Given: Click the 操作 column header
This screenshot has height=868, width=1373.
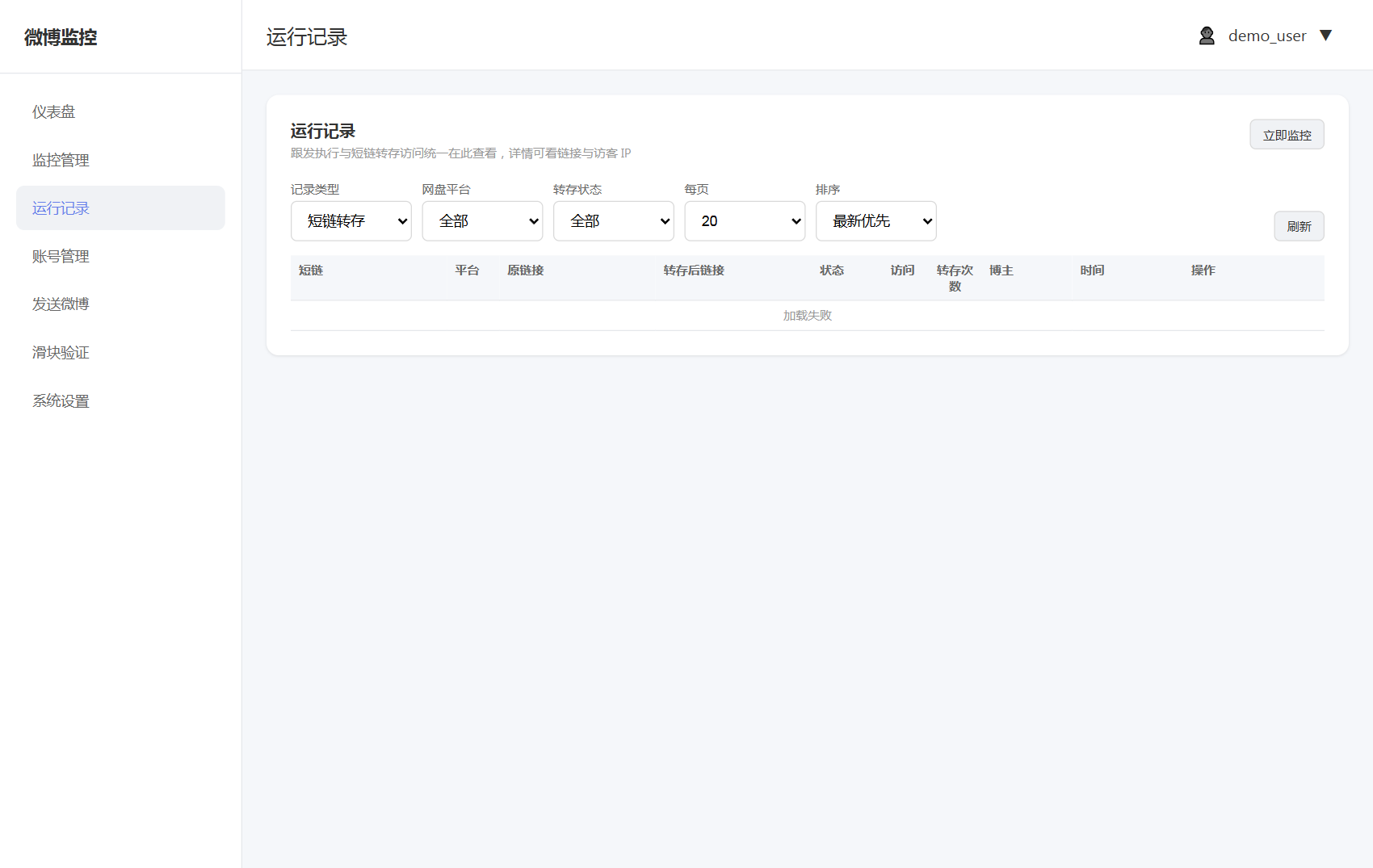Looking at the screenshot, I should [x=1203, y=270].
